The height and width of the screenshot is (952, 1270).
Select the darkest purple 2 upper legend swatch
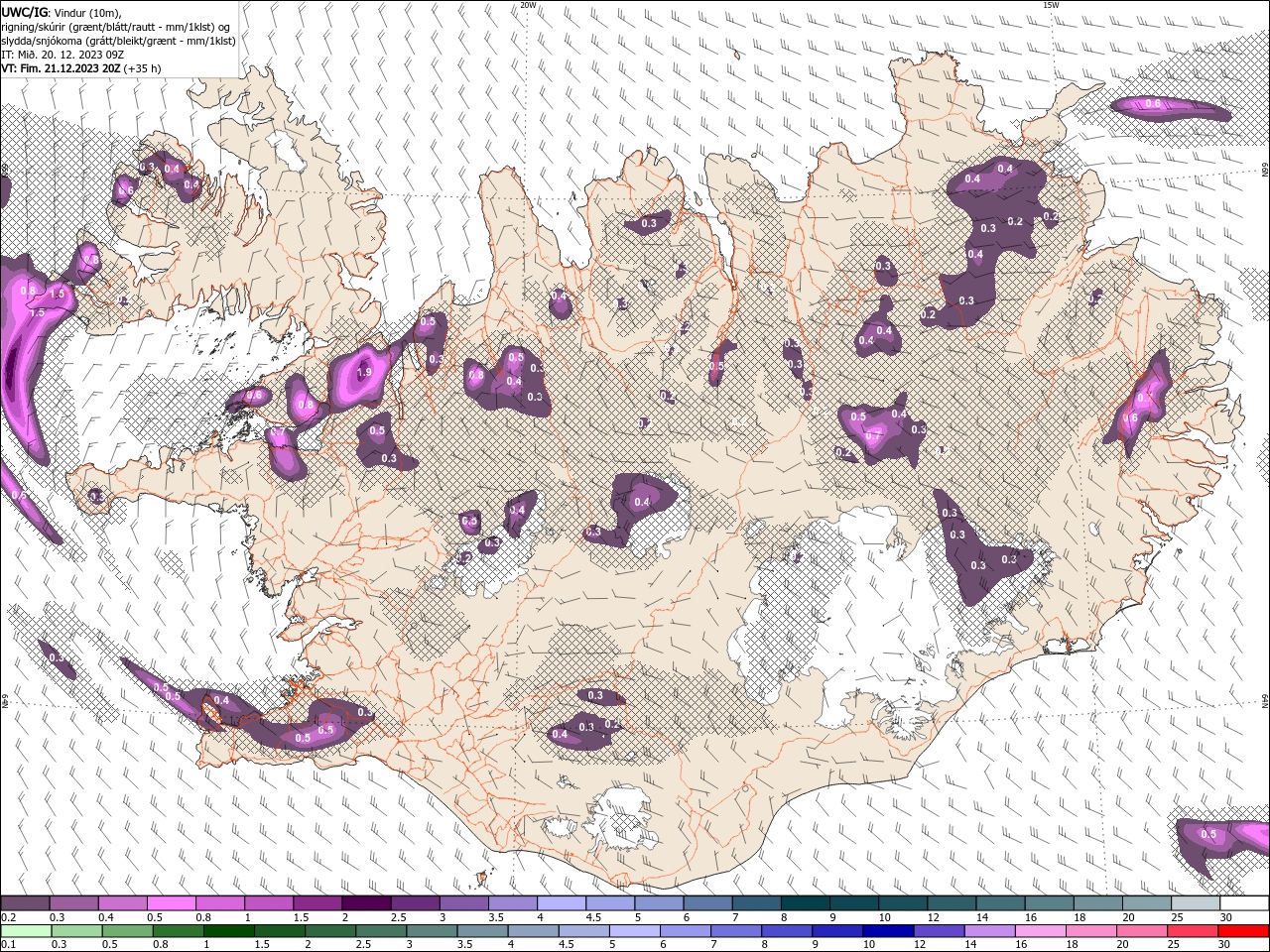pos(366,903)
